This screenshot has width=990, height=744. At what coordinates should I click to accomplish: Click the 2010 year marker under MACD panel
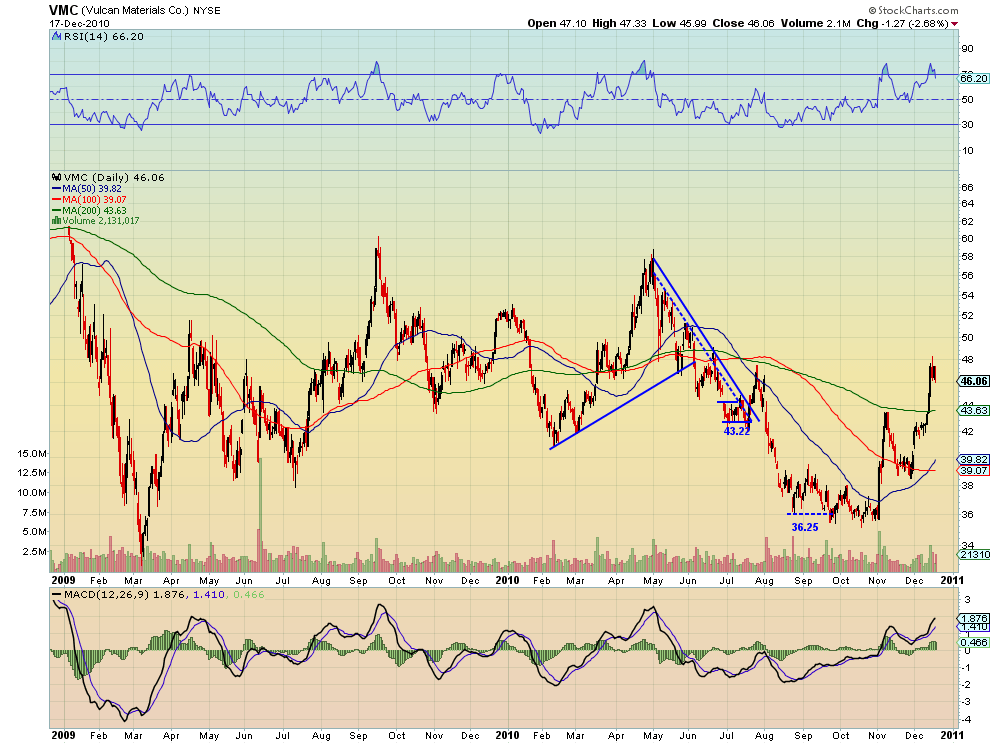508,735
